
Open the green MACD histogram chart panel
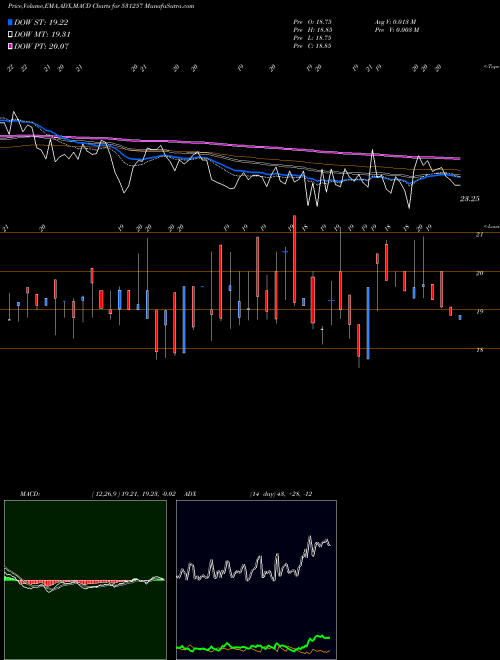[x=85, y=580]
